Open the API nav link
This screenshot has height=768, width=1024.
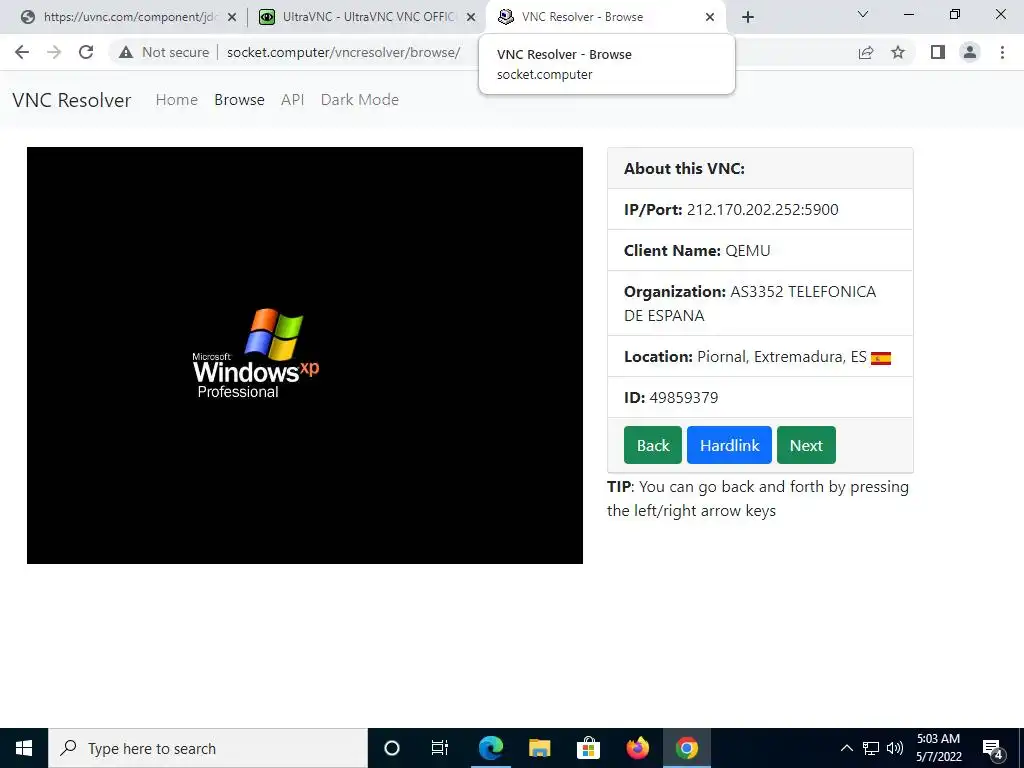(293, 100)
